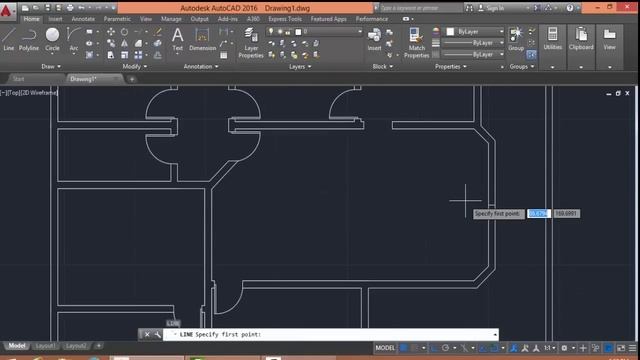The height and width of the screenshot is (360, 640).
Task: Click the Explode tool icon
Action: pyautogui.click(x=158, y=43)
